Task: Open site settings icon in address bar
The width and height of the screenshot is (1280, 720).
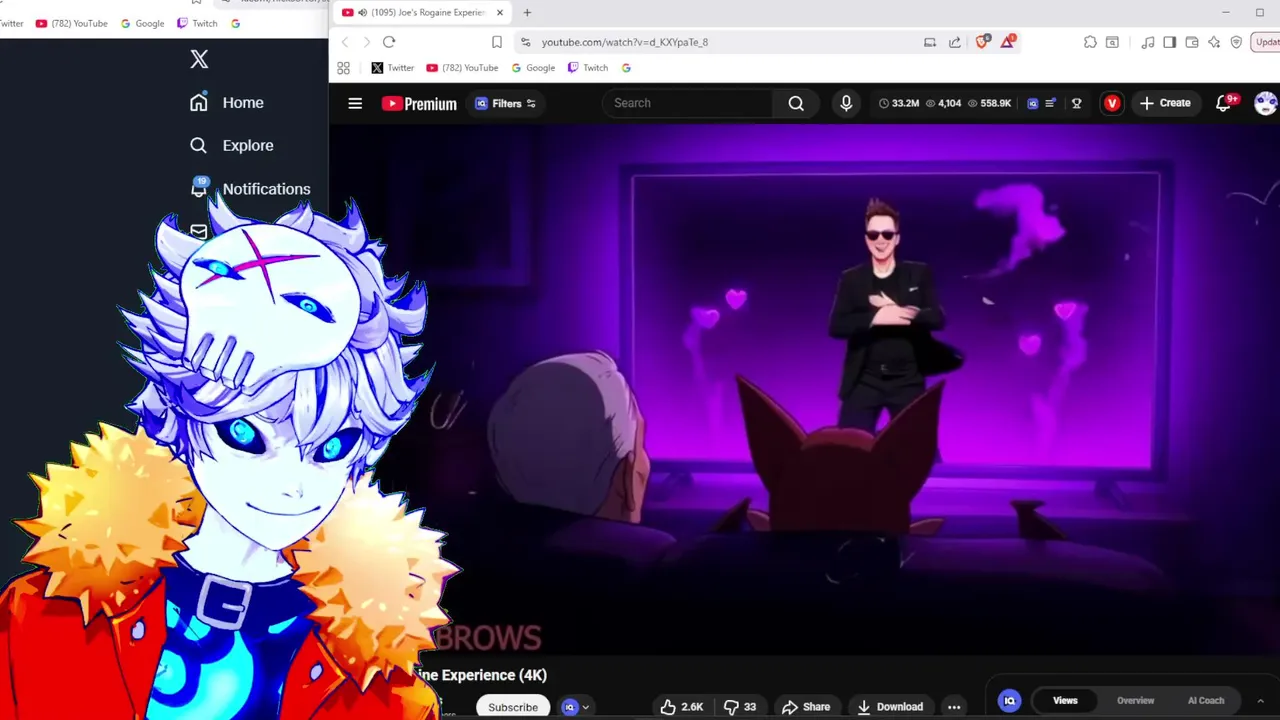Action: click(525, 42)
